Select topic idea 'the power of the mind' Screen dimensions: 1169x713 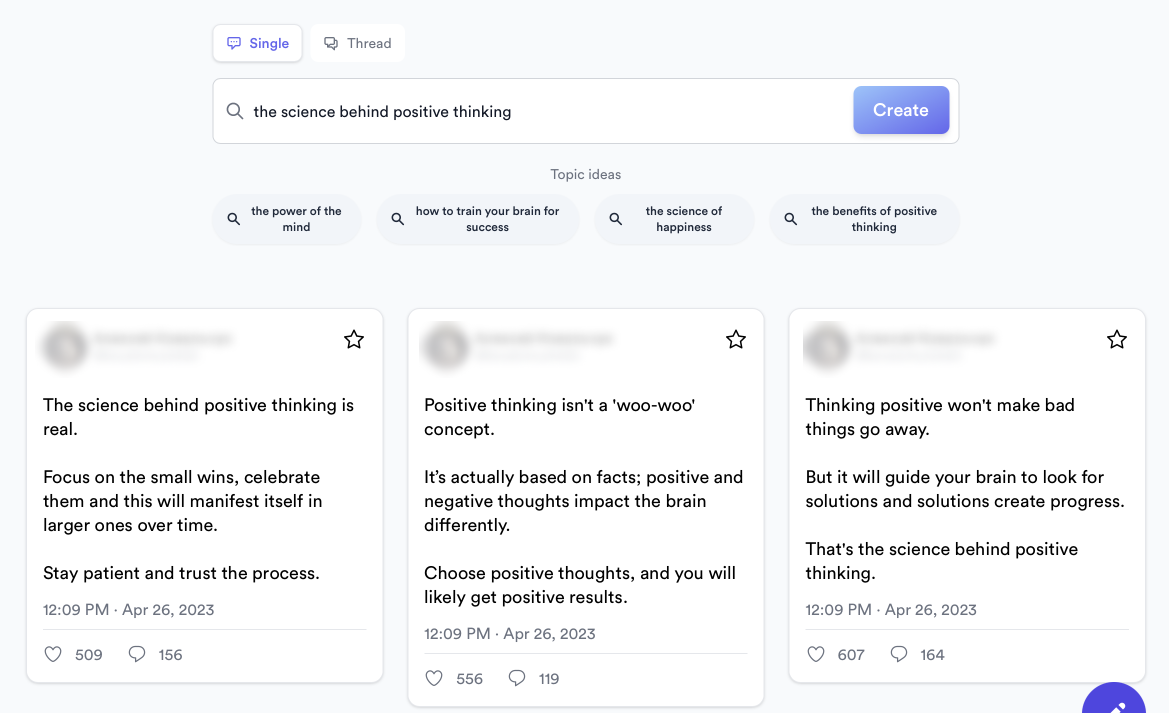pyautogui.click(x=287, y=219)
